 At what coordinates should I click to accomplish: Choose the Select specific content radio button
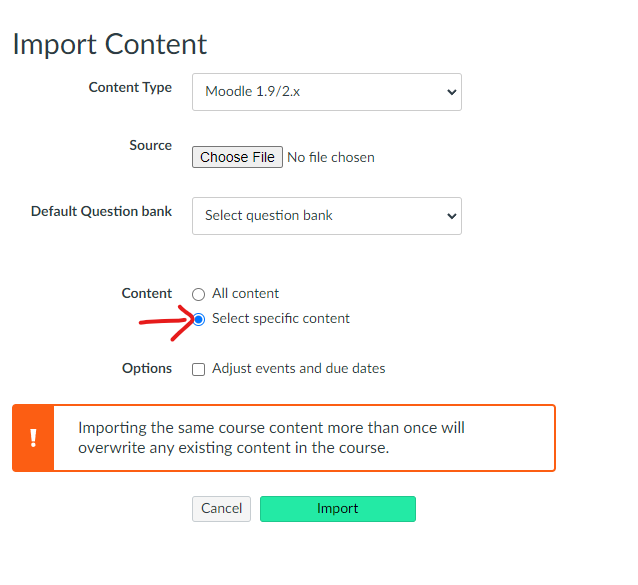pyautogui.click(x=198, y=319)
